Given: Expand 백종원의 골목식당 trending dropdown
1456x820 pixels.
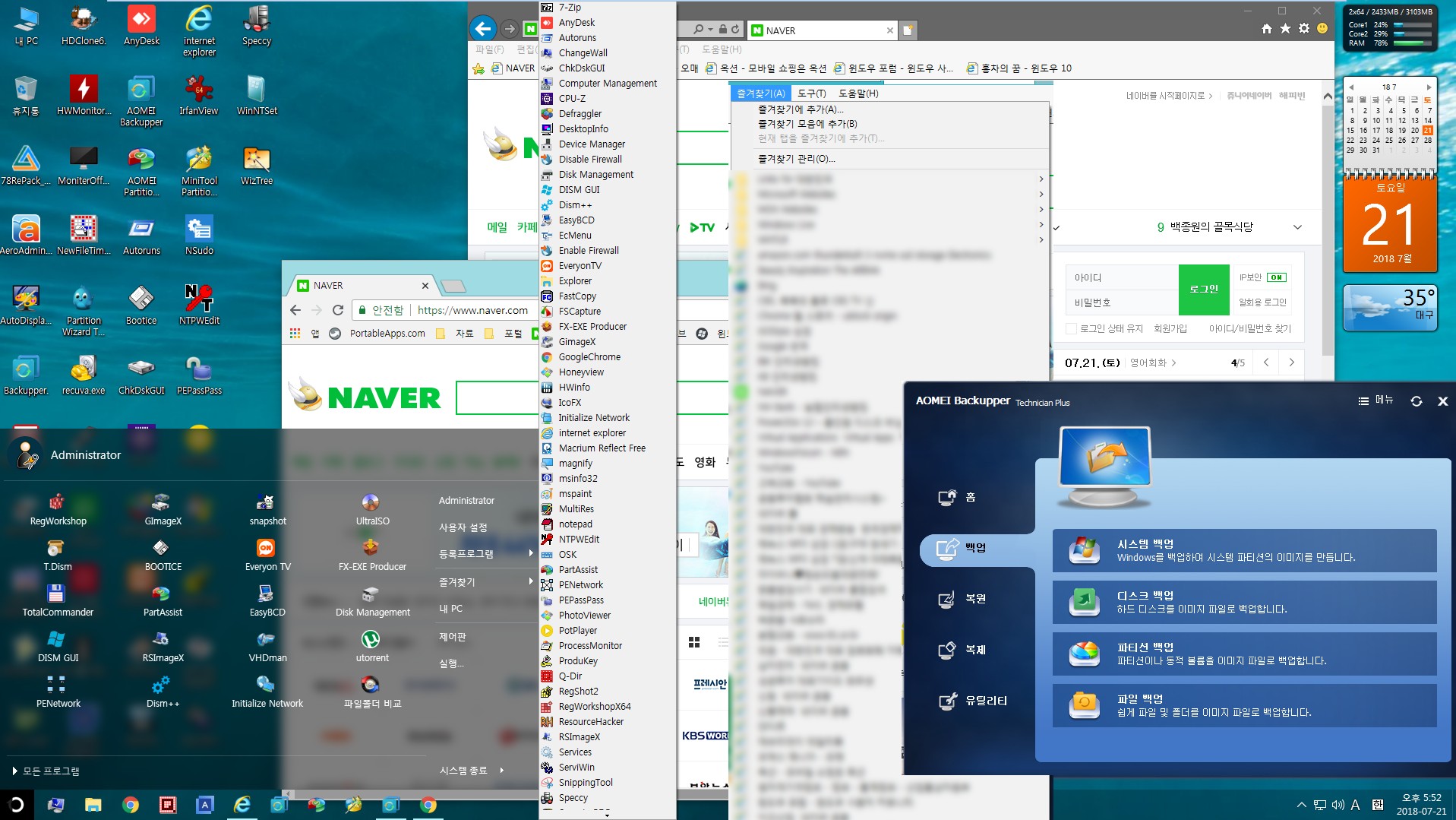Looking at the screenshot, I should 1297,227.
